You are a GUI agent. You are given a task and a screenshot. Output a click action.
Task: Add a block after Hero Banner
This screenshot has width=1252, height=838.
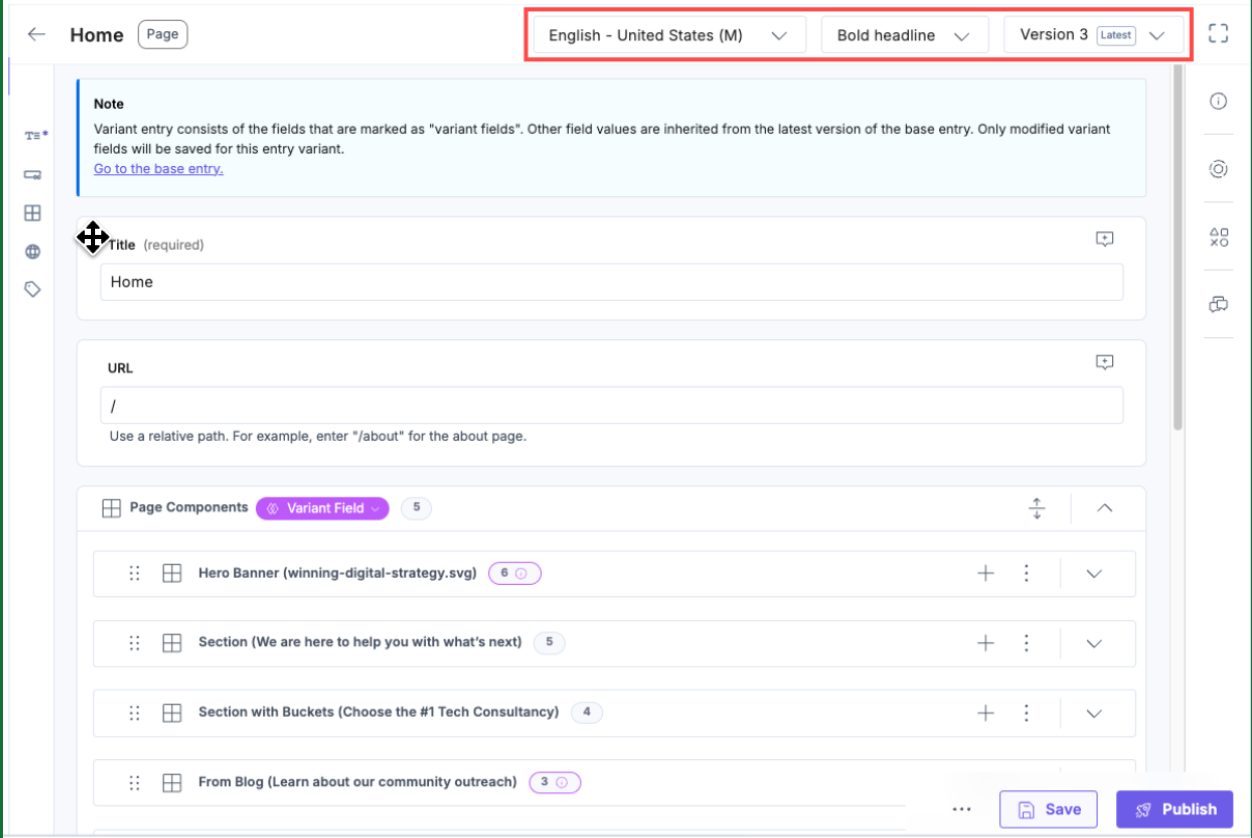point(986,574)
